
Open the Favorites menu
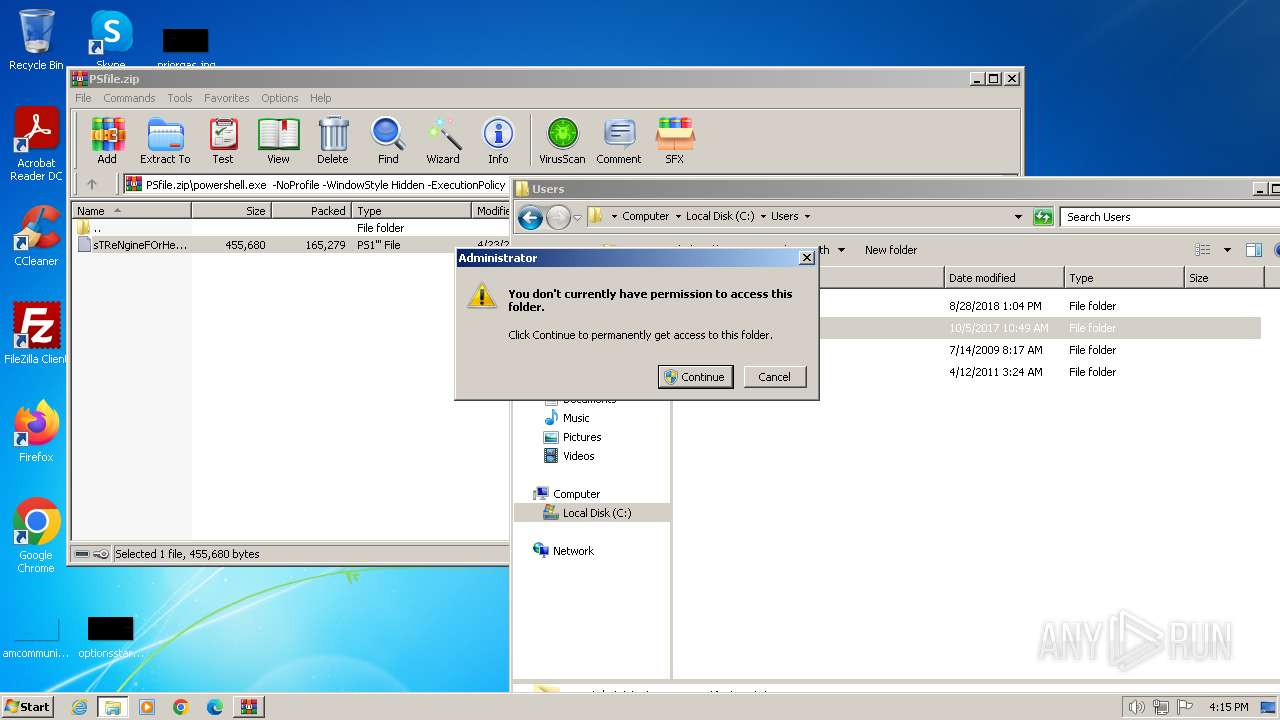coord(227,98)
